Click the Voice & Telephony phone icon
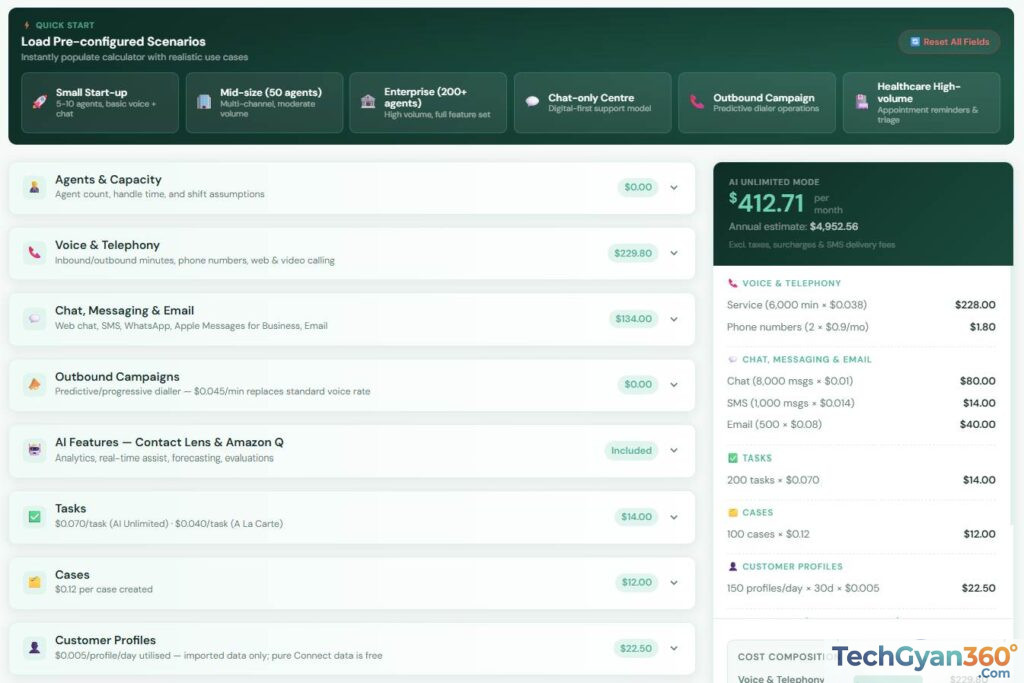Image resolution: width=1024 pixels, height=683 pixels. click(35, 253)
